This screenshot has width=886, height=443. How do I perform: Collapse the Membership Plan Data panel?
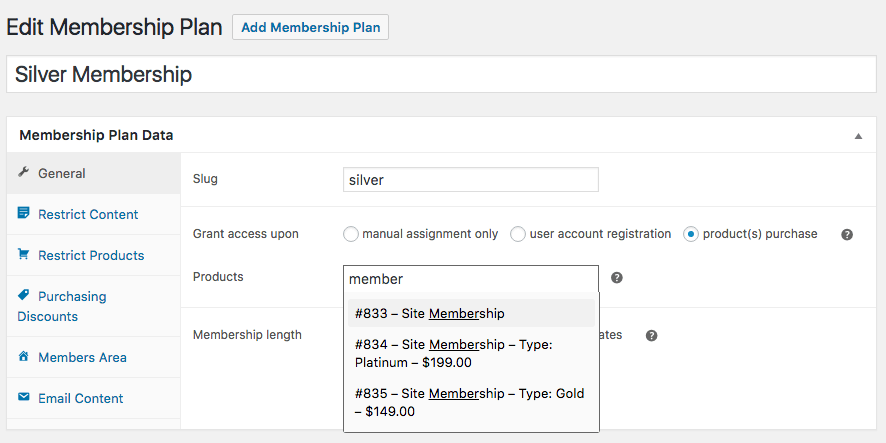(x=858, y=136)
